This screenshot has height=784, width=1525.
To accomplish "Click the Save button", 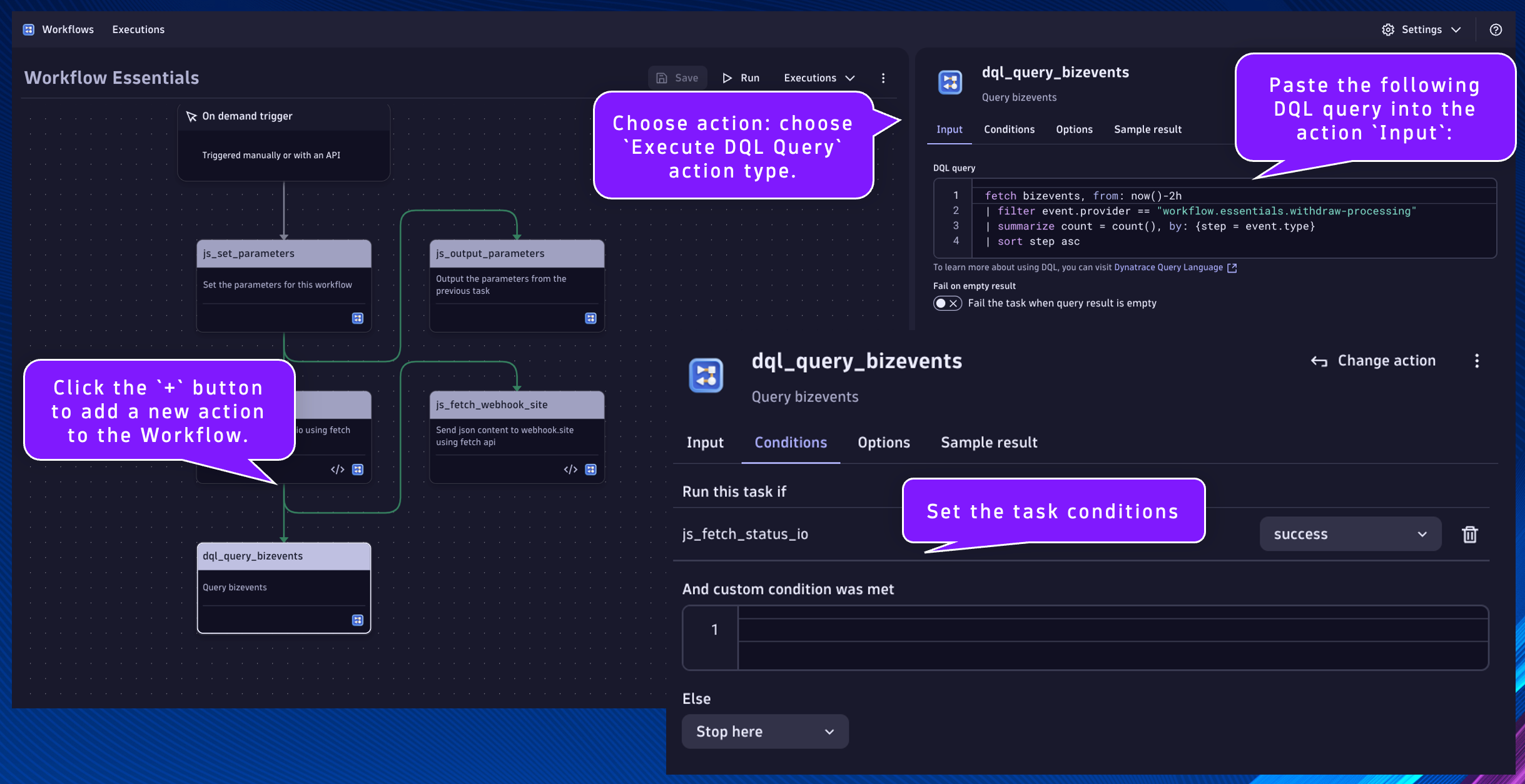I will [677, 78].
